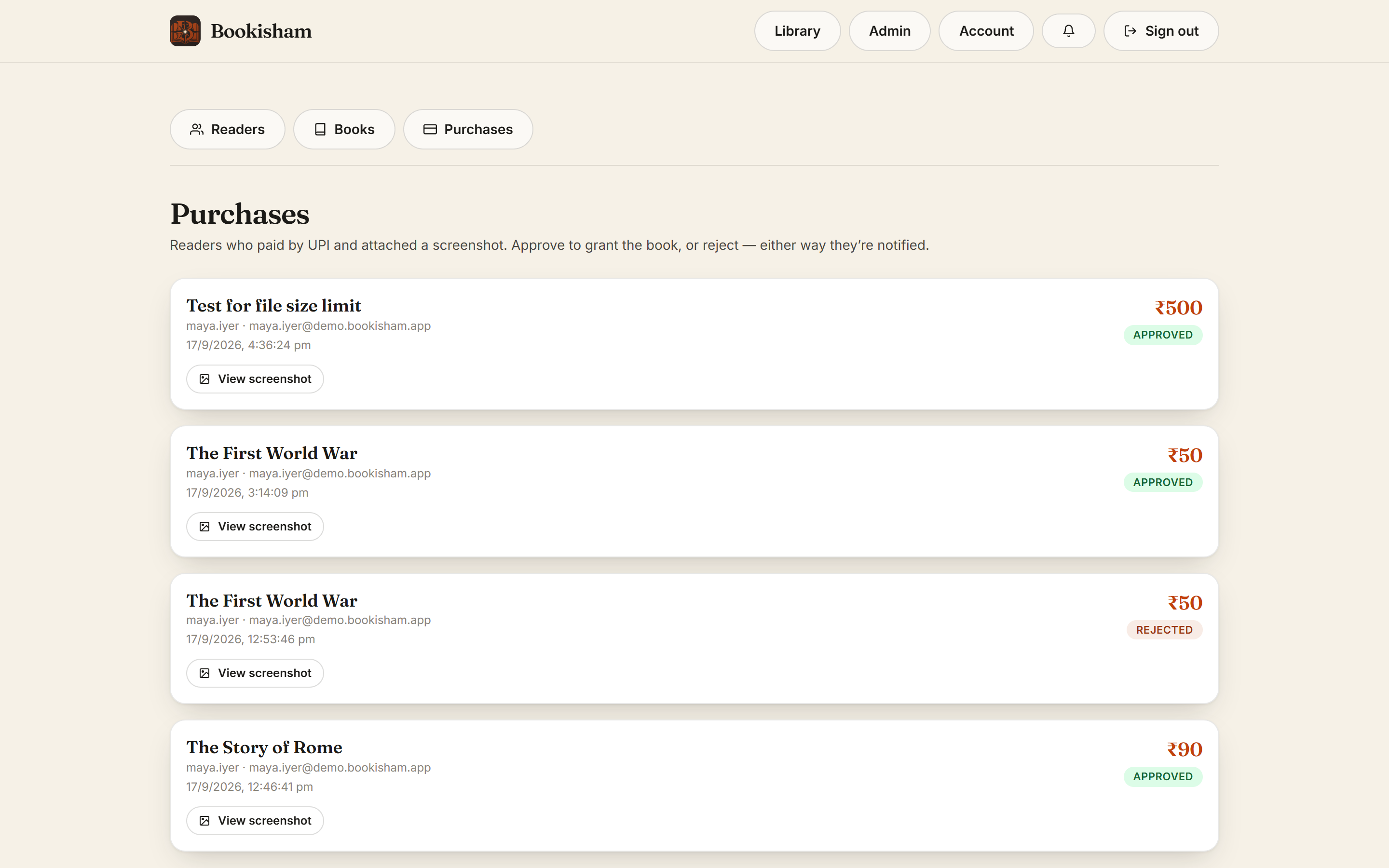This screenshot has width=1389, height=868.
Task: Select the Purchases tab
Action: 468,129
